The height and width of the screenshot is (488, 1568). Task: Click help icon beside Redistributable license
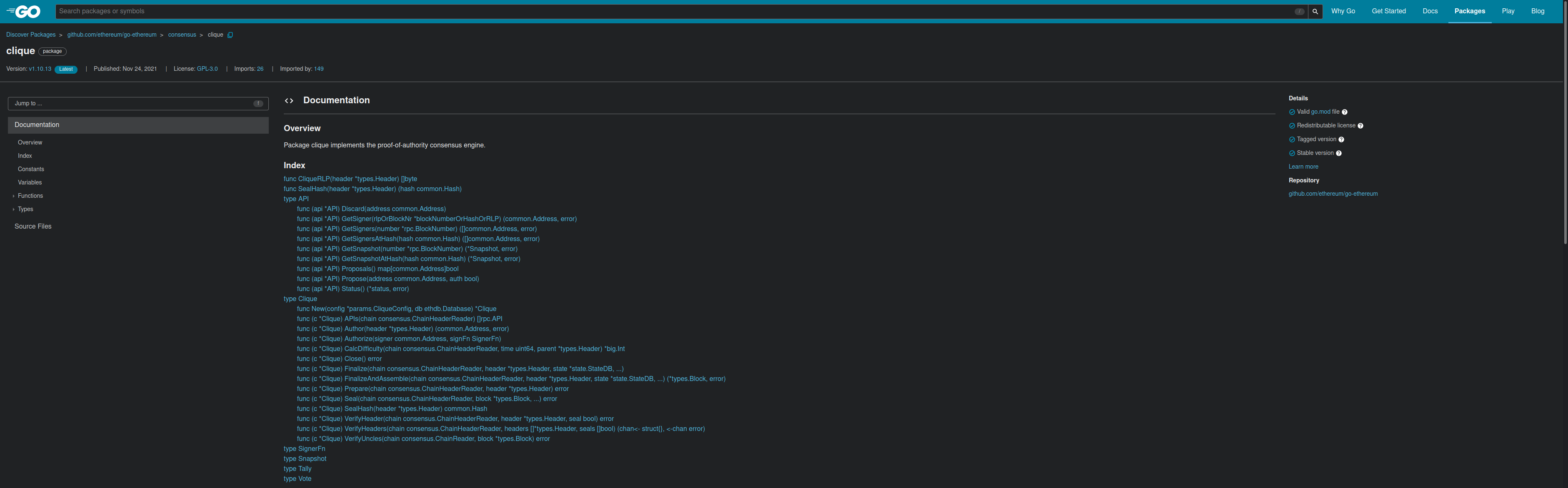[x=1360, y=126]
